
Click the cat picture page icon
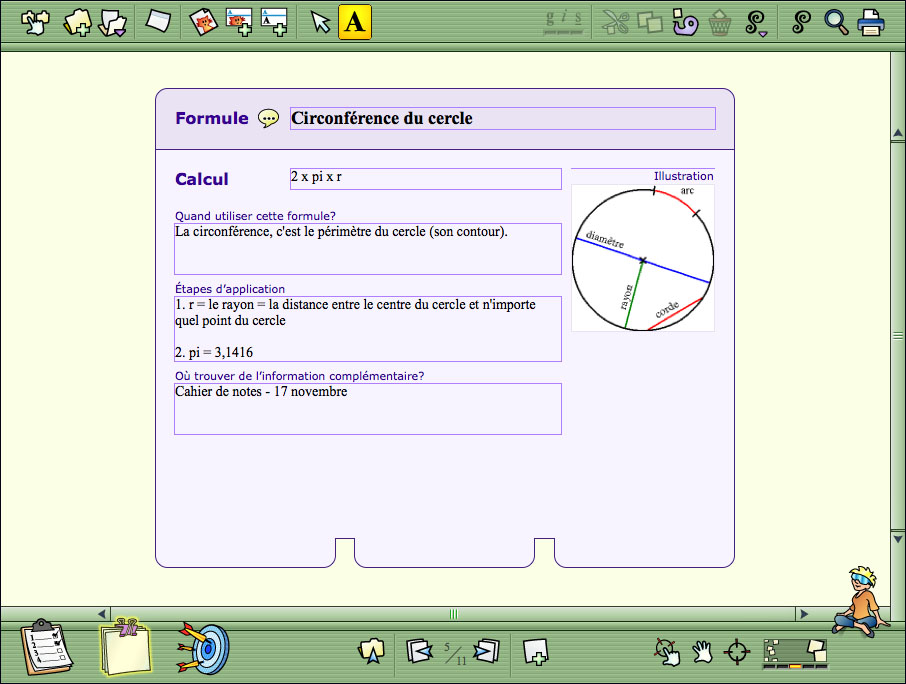click(x=203, y=22)
